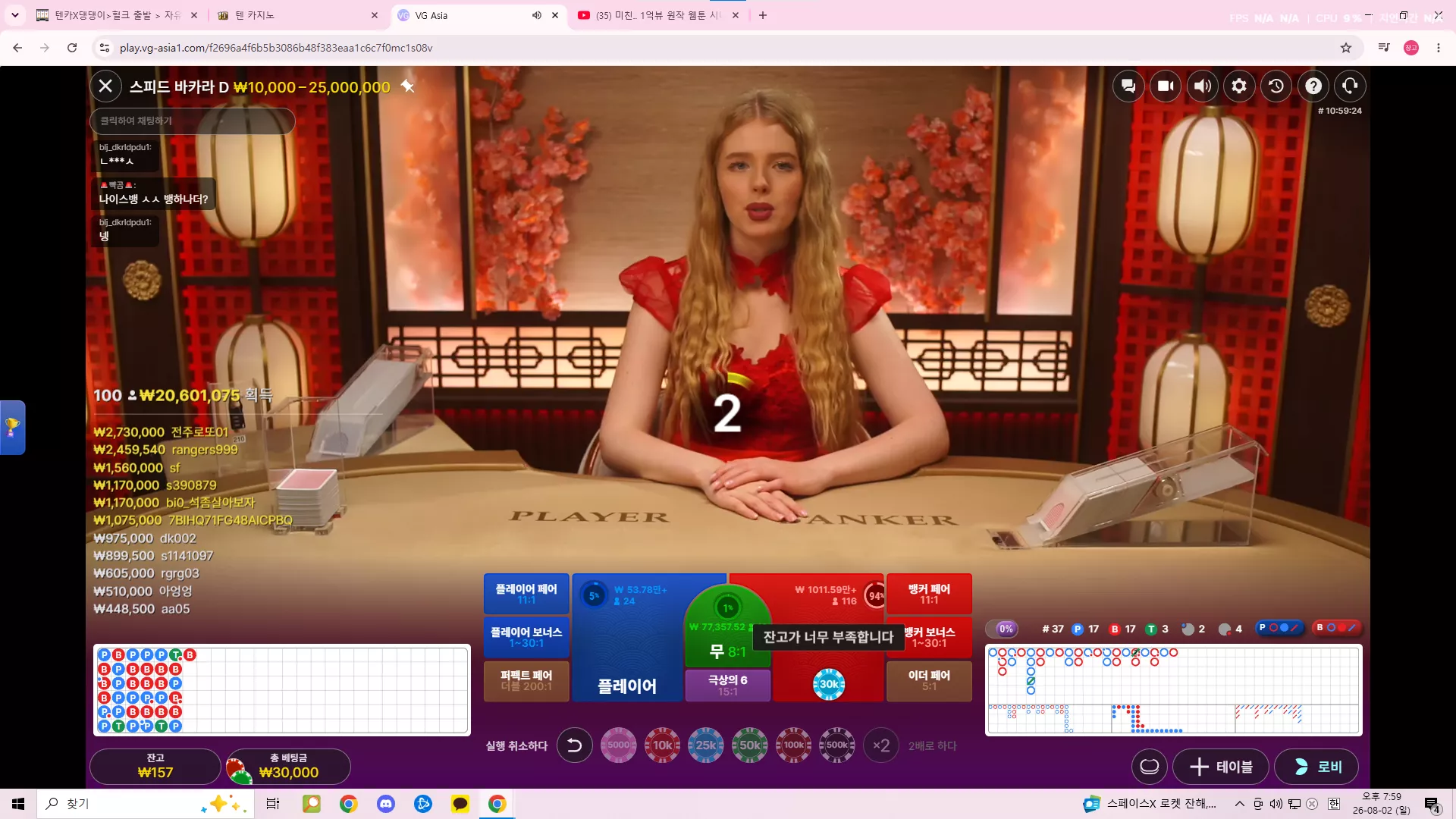Switch to the YouTube tab
The width and height of the screenshot is (1456, 819).
click(x=658, y=15)
